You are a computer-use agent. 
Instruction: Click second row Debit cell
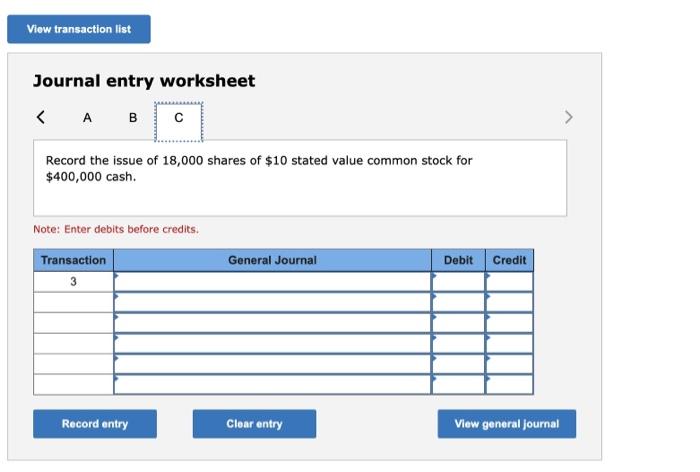tap(458, 302)
